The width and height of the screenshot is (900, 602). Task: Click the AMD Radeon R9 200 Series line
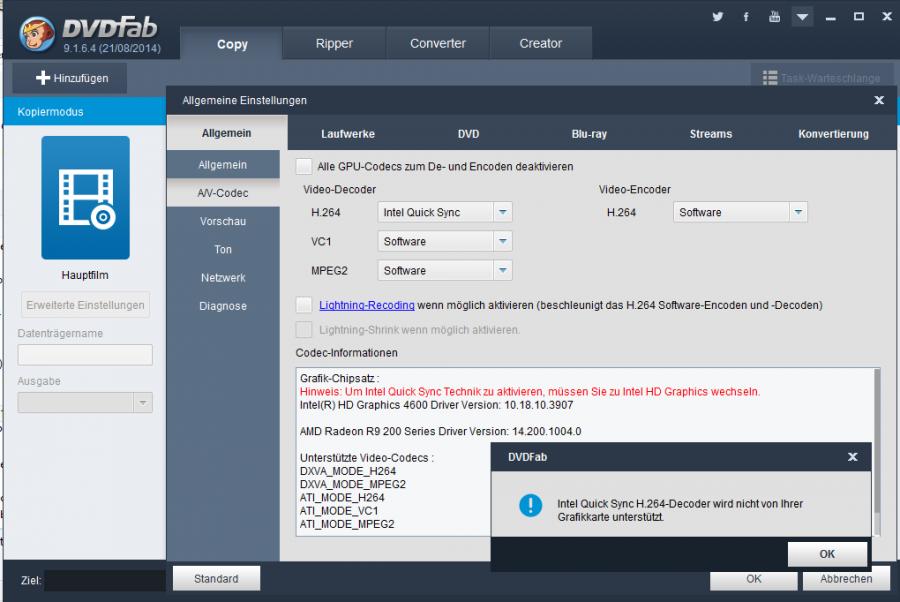tap(440, 431)
